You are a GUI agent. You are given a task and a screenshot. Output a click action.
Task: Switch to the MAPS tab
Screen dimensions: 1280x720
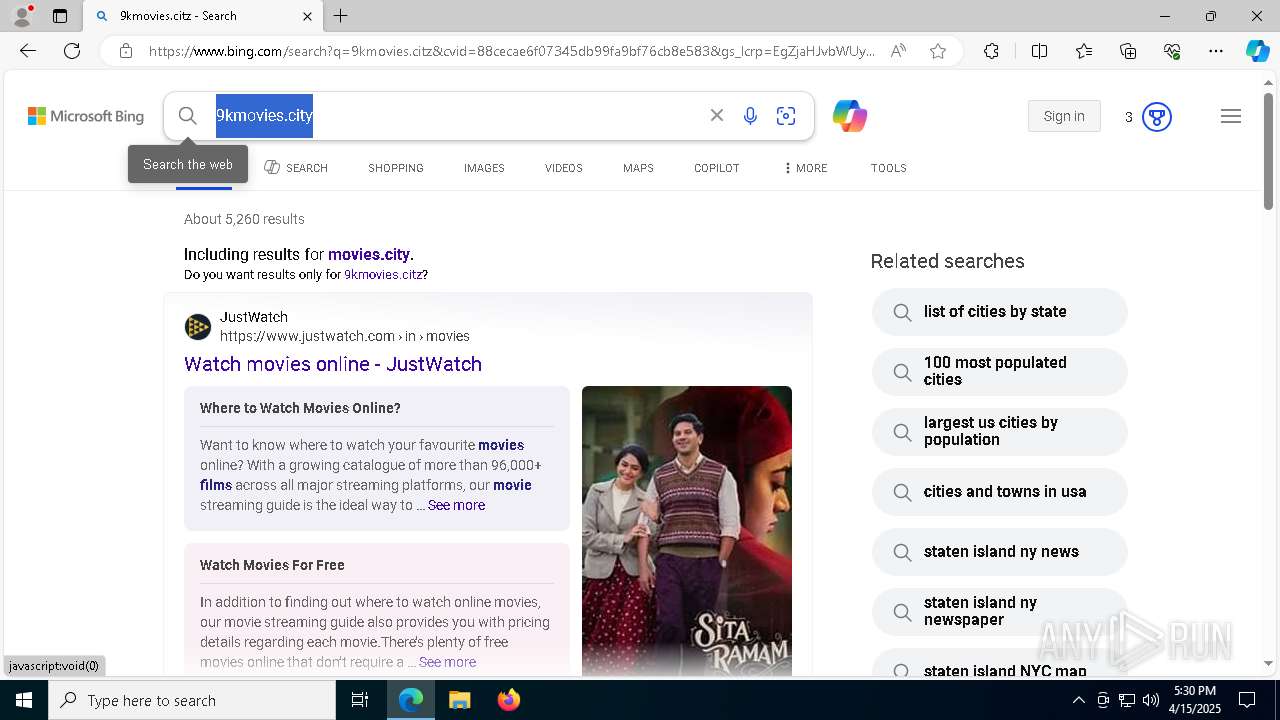(x=638, y=168)
